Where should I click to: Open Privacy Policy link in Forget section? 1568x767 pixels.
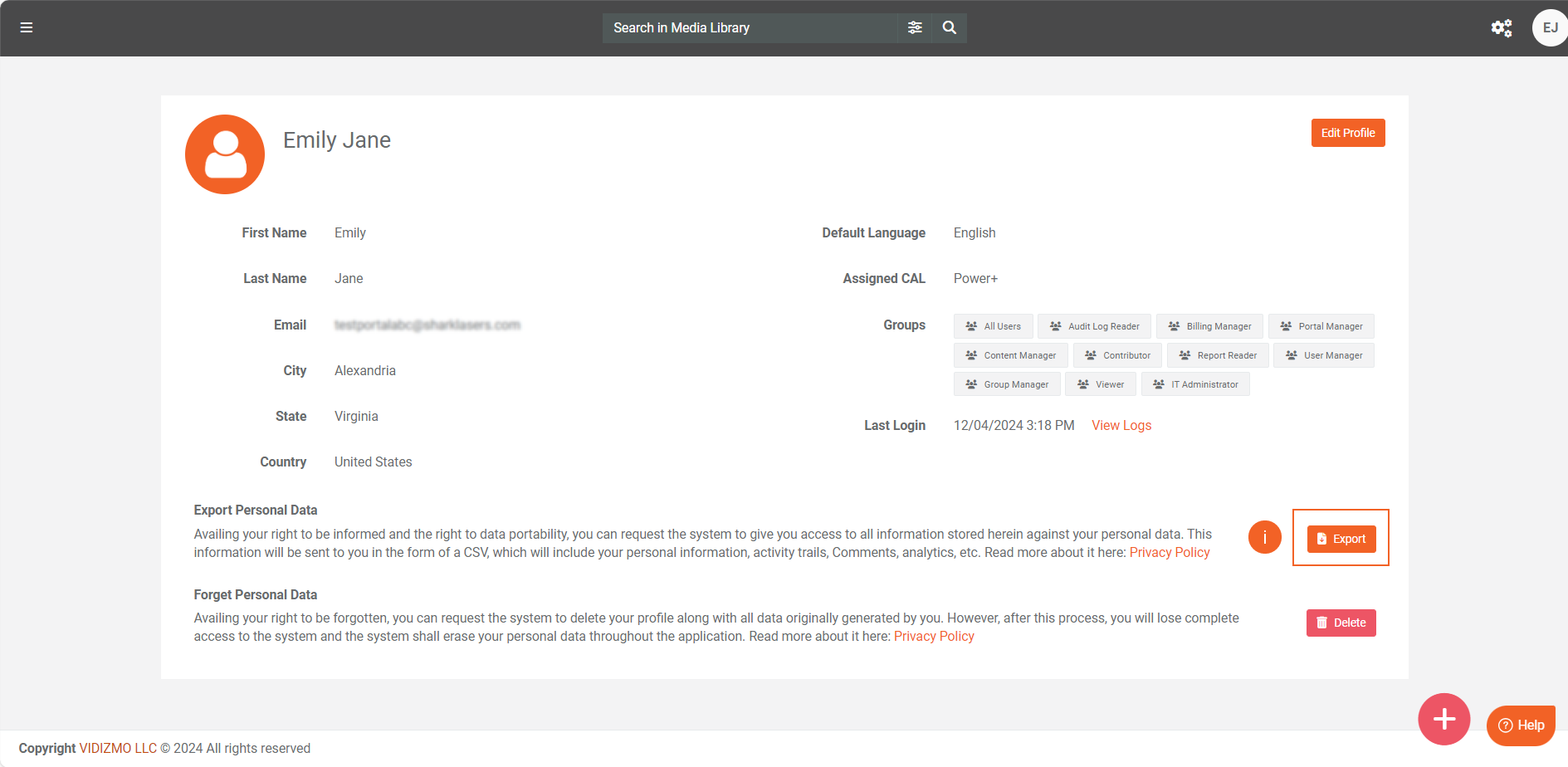point(934,637)
